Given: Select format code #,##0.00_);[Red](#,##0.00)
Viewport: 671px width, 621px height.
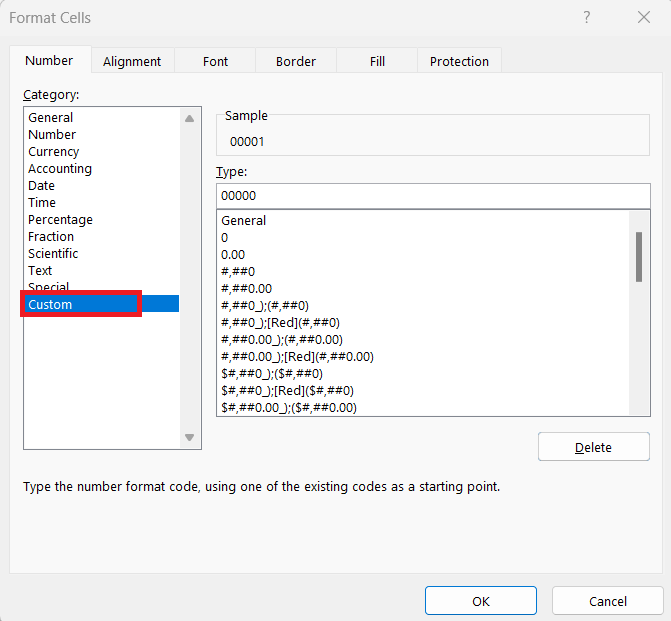Looking at the screenshot, I should click(x=423, y=357).
